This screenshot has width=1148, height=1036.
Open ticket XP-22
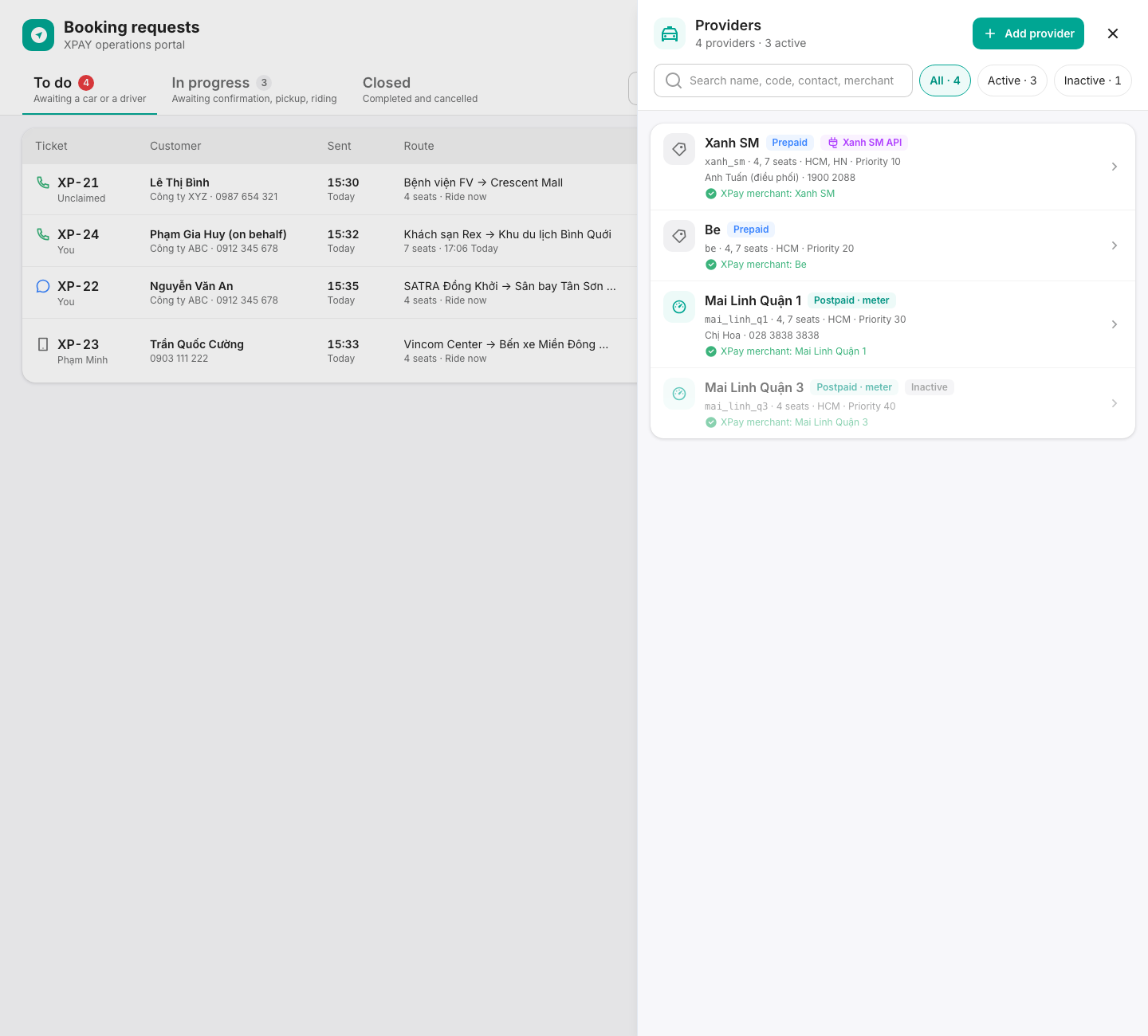pos(330,292)
